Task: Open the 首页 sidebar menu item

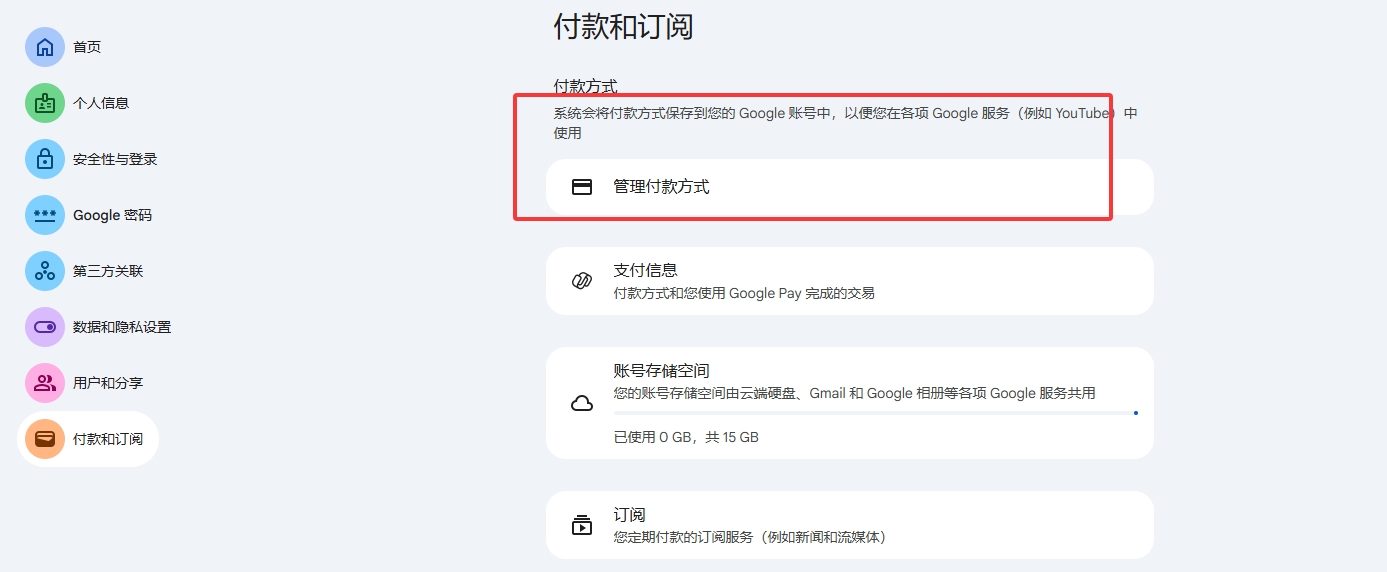Action: click(87, 47)
